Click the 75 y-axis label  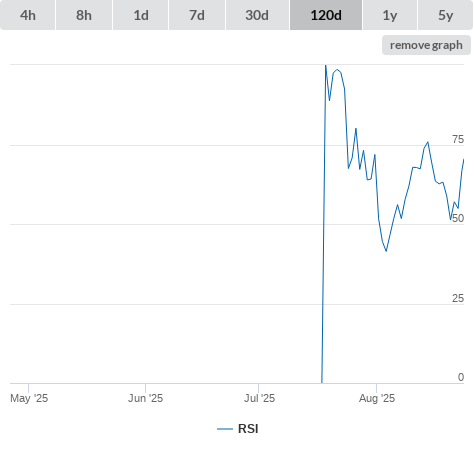pos(458,139)
